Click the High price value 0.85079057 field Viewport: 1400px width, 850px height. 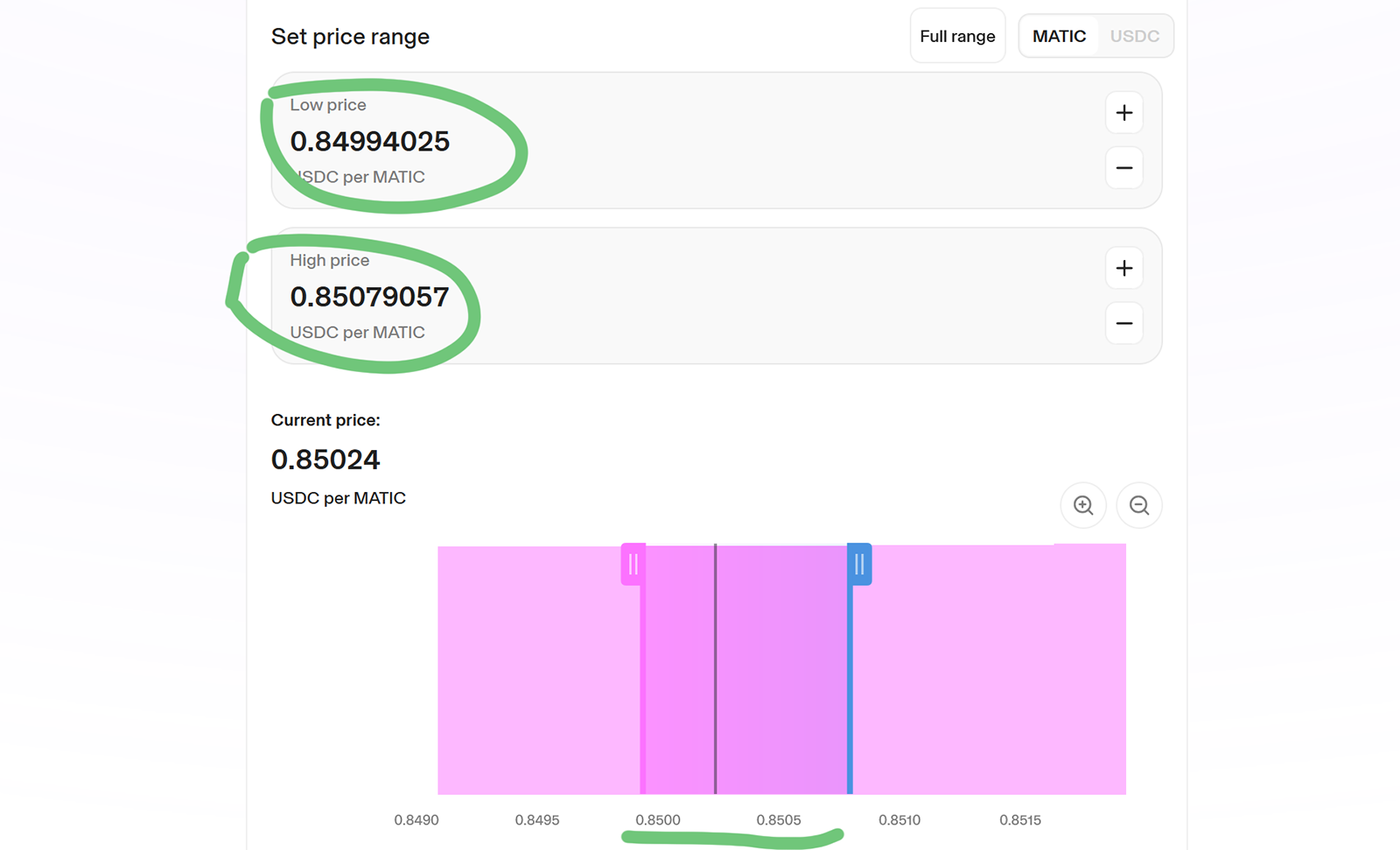(369, 298)
